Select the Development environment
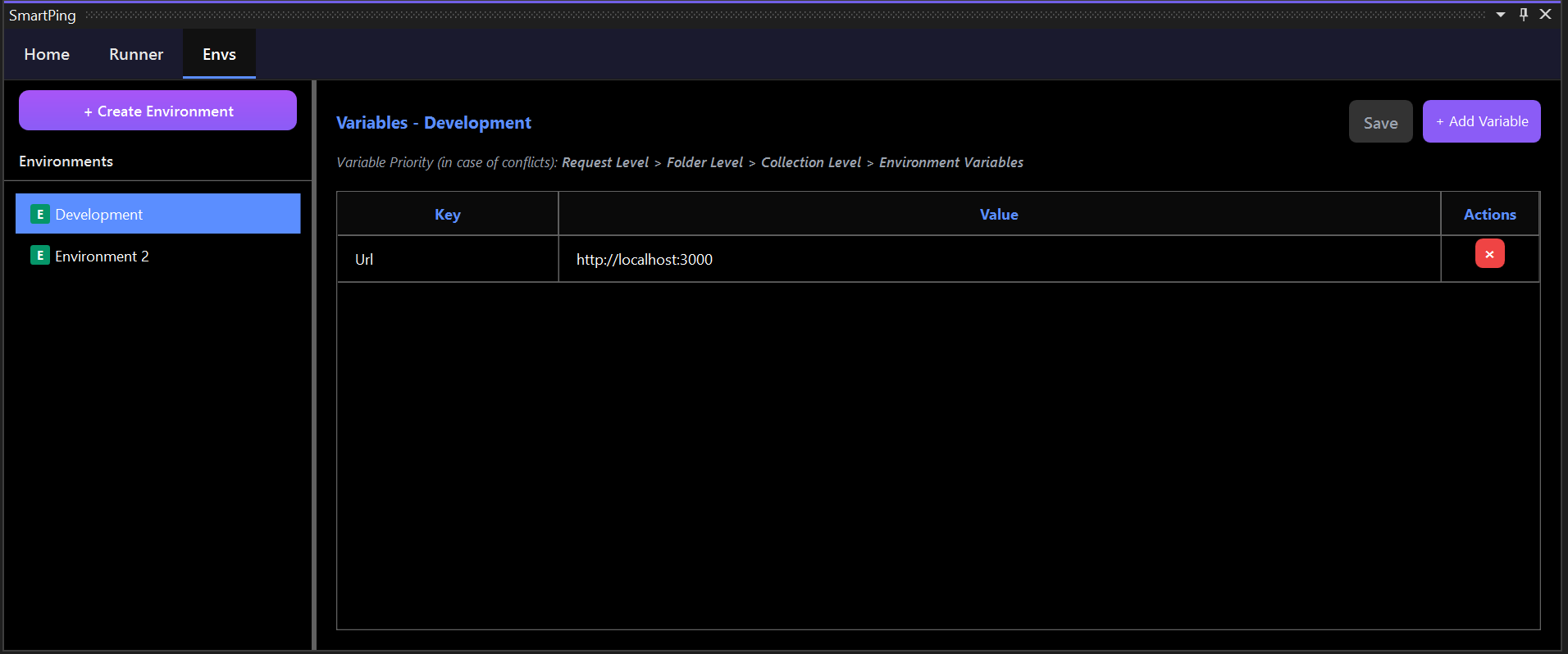The height and width of the screenshot is (654, 1568). pos(157,214)
